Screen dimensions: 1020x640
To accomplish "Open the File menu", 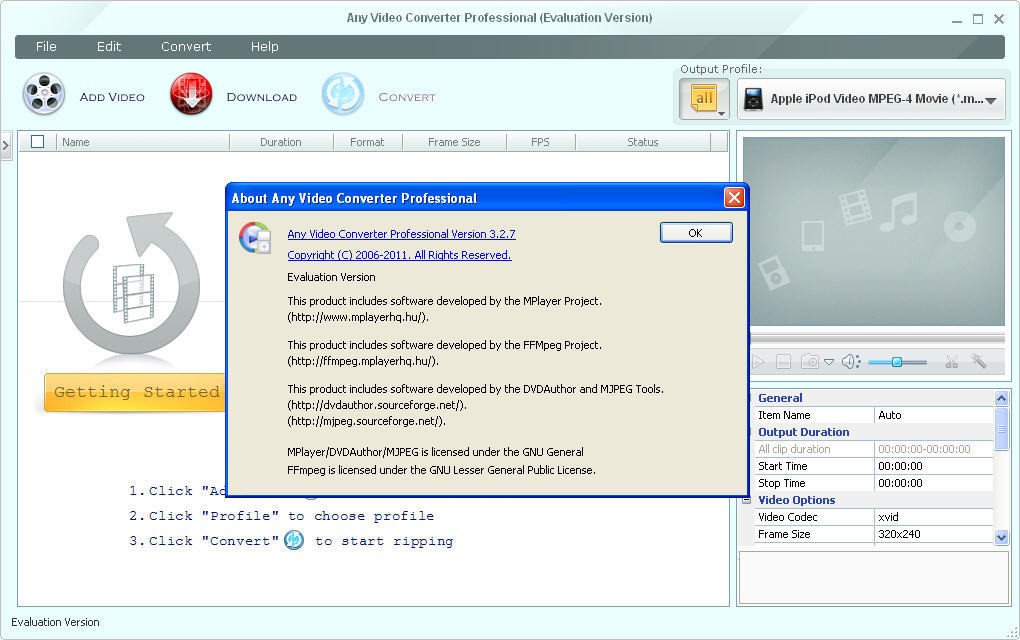I will click(x=46, y=47).
